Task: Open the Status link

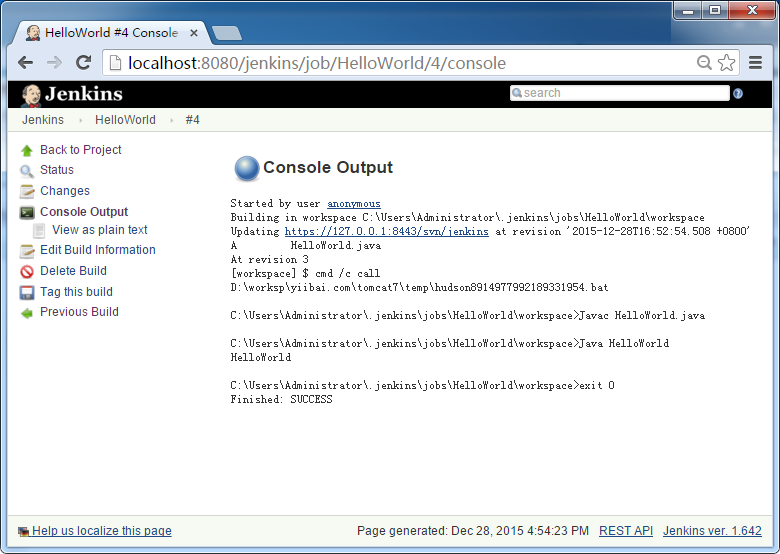Action: [x=57, y=170]
